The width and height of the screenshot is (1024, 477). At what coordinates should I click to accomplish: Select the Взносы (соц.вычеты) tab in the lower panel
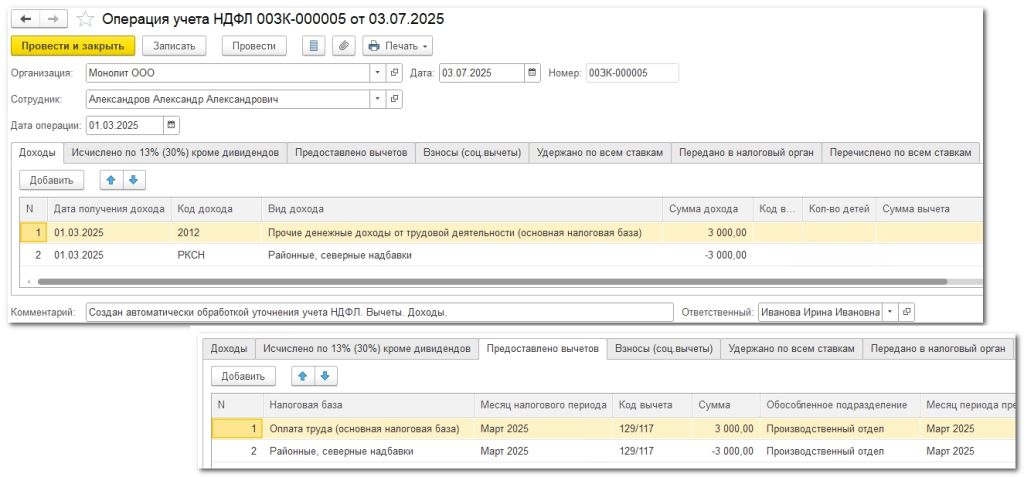(664, 349)
